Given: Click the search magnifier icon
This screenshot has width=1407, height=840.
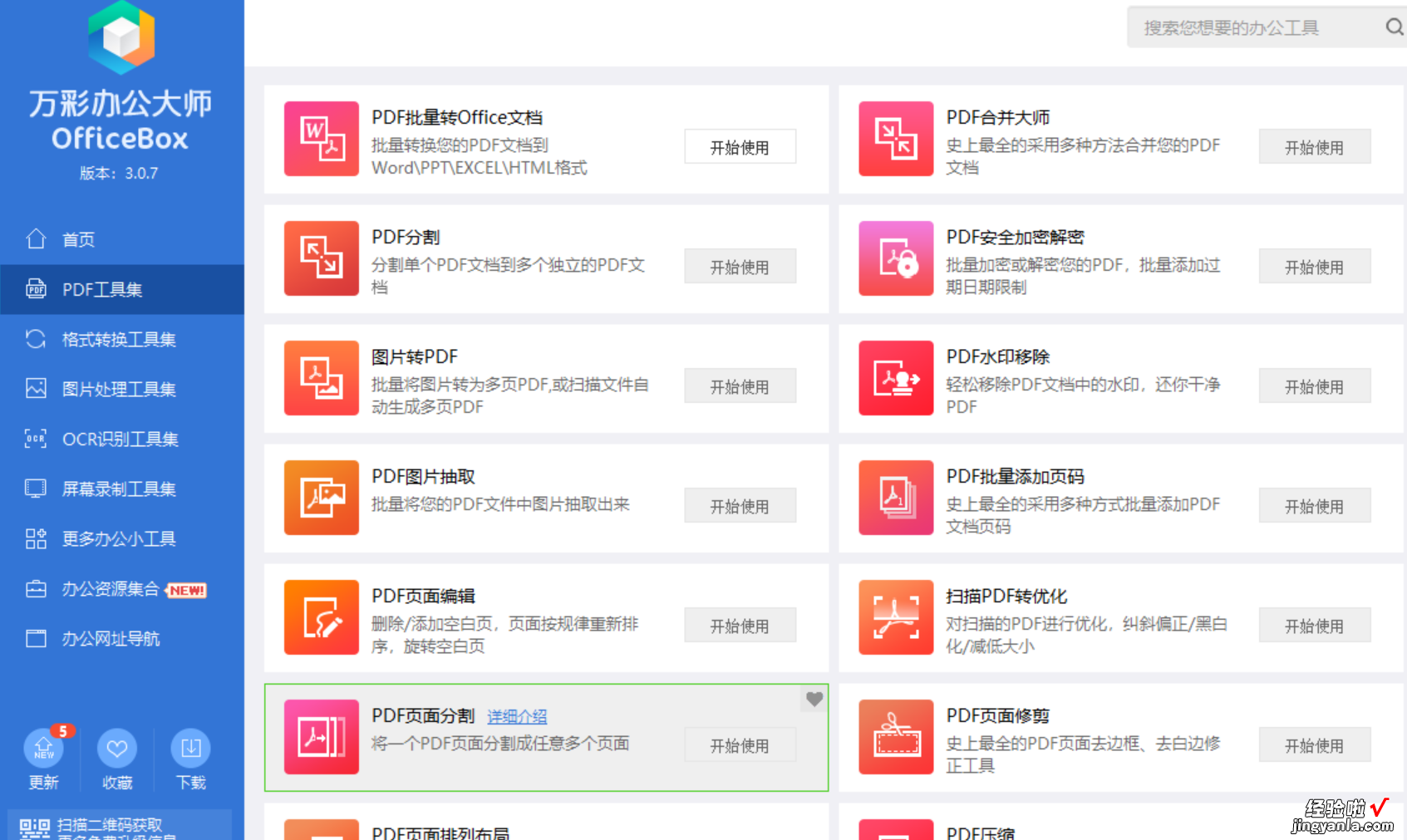Looking at the screenshot, I should tap(1394, 27).
